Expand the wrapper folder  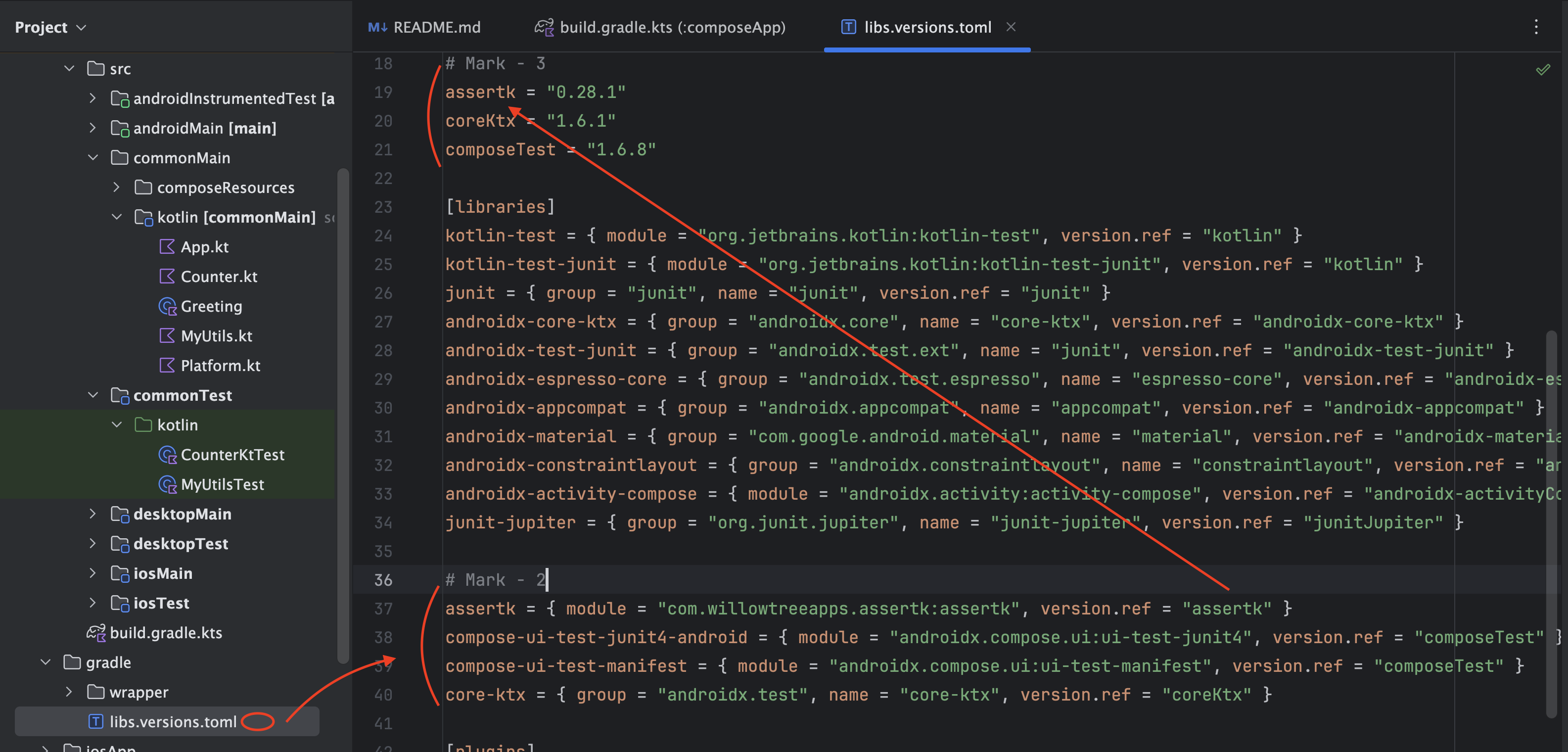pyautogui.click(x=69, y=692)
